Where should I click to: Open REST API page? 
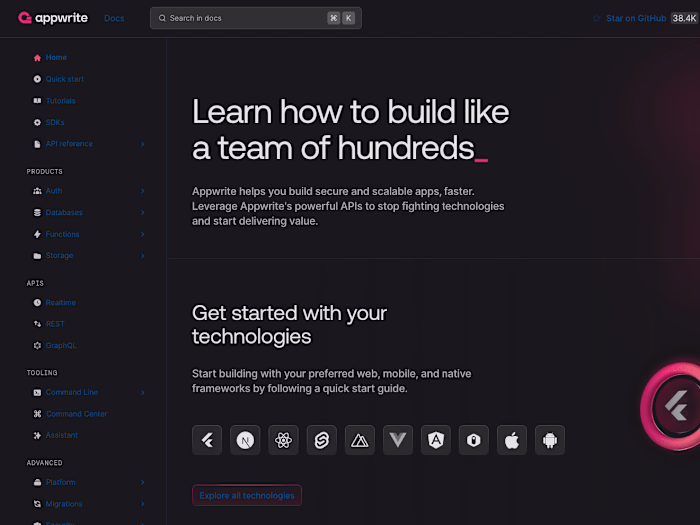tap(55, 324)
